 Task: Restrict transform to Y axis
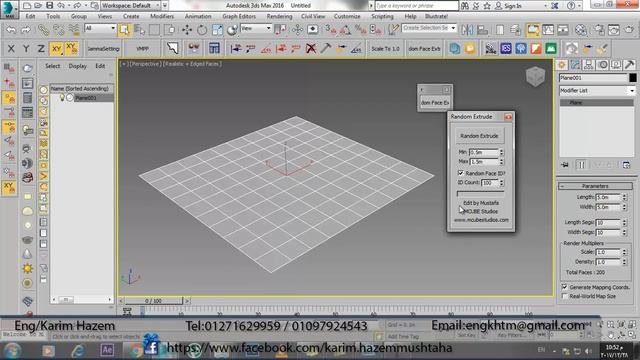click(x=26, y=49)
